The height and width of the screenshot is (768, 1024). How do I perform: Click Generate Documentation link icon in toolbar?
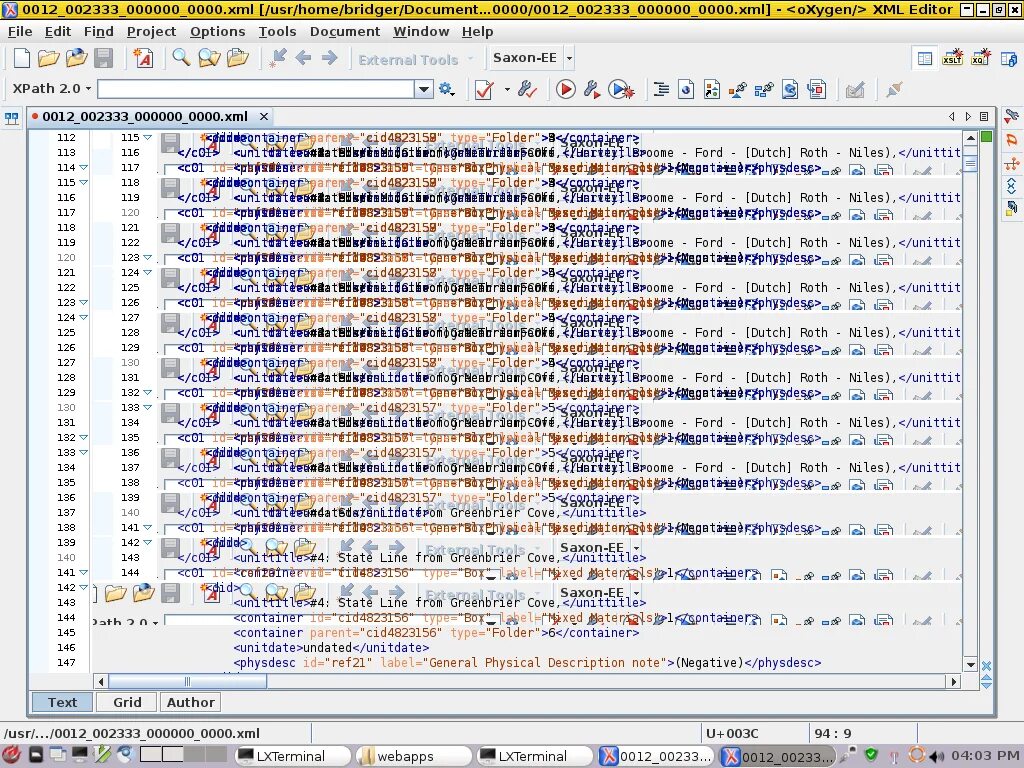point(712,89)
